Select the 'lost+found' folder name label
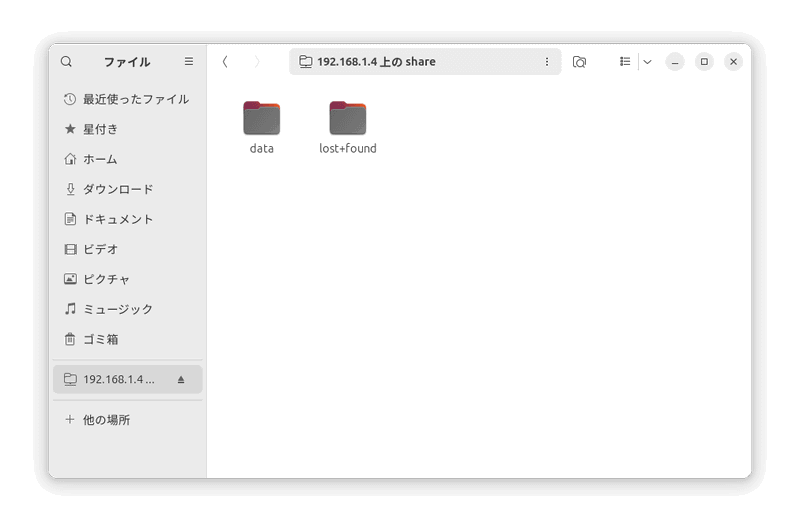 tap(348, 148)
